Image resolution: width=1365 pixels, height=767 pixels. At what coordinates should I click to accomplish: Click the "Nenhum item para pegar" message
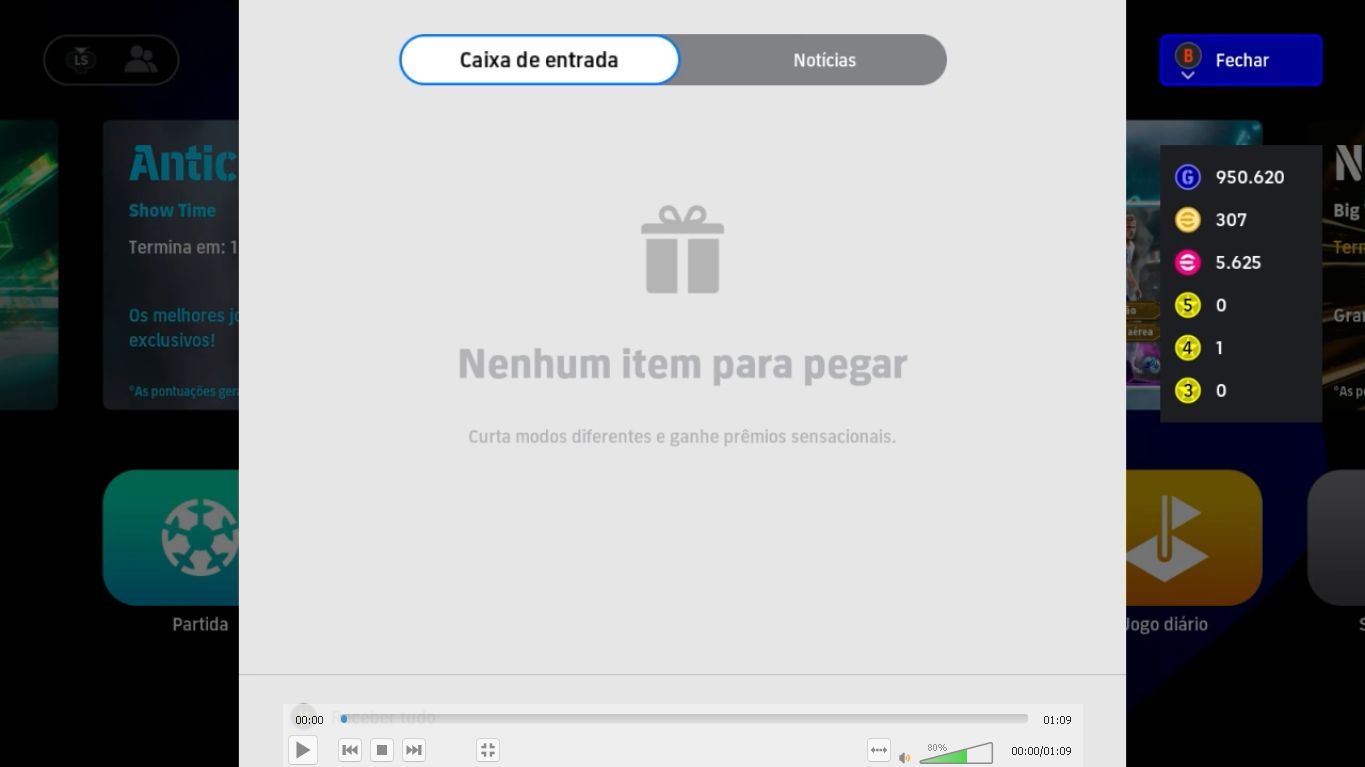pyautogui.click(x=683, y=364)
